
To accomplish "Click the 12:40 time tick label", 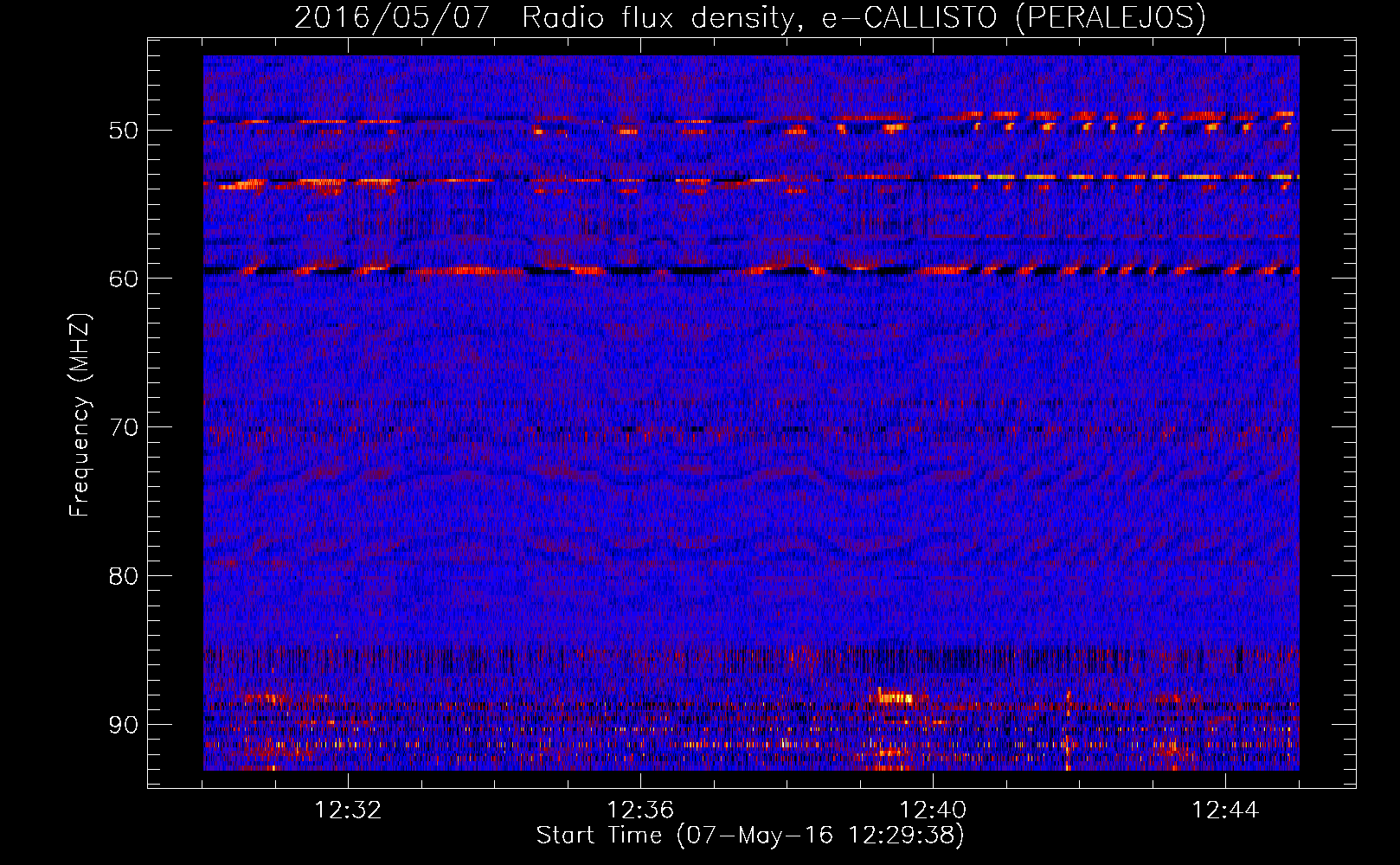I will [x=933, y=811].
